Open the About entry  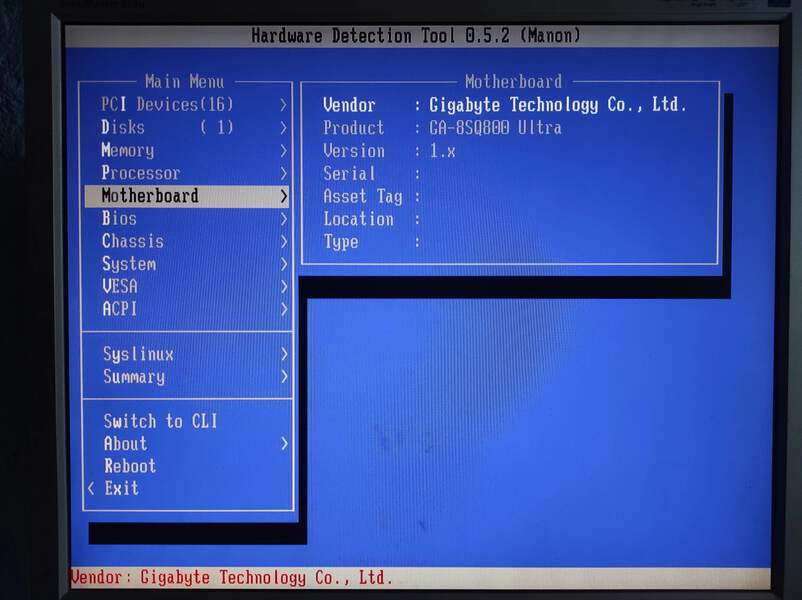[187, 443]
